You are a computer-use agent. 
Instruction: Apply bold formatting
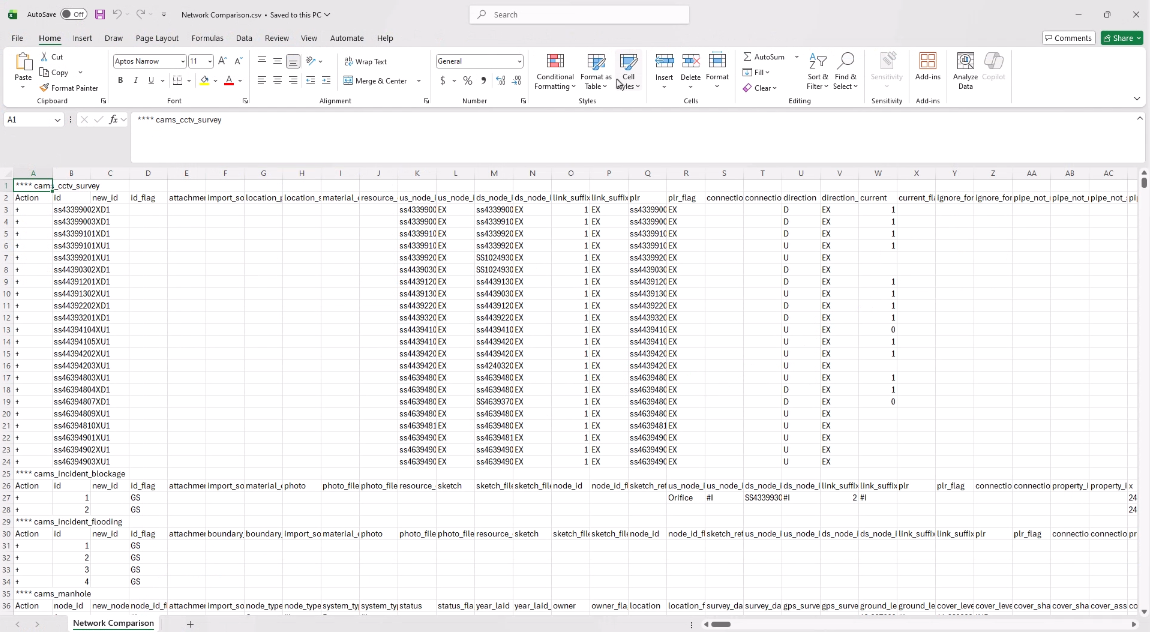click(119, 81)
